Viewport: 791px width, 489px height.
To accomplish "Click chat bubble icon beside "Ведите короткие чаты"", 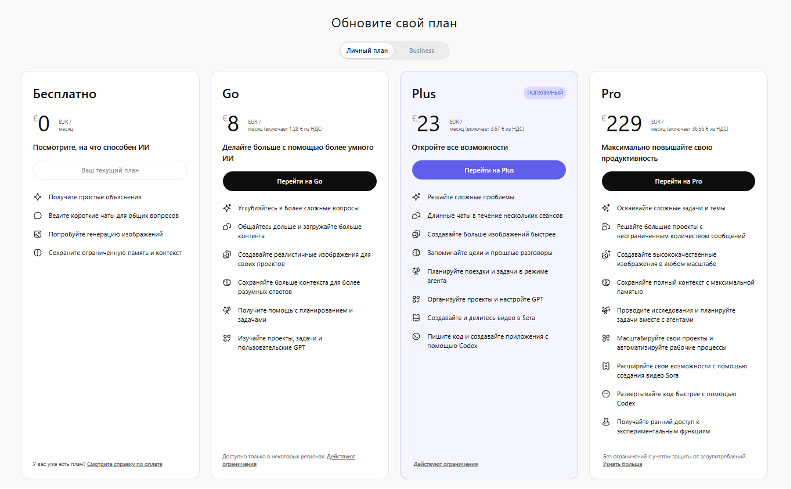I will pyautogui.click(x=38, y=215).
